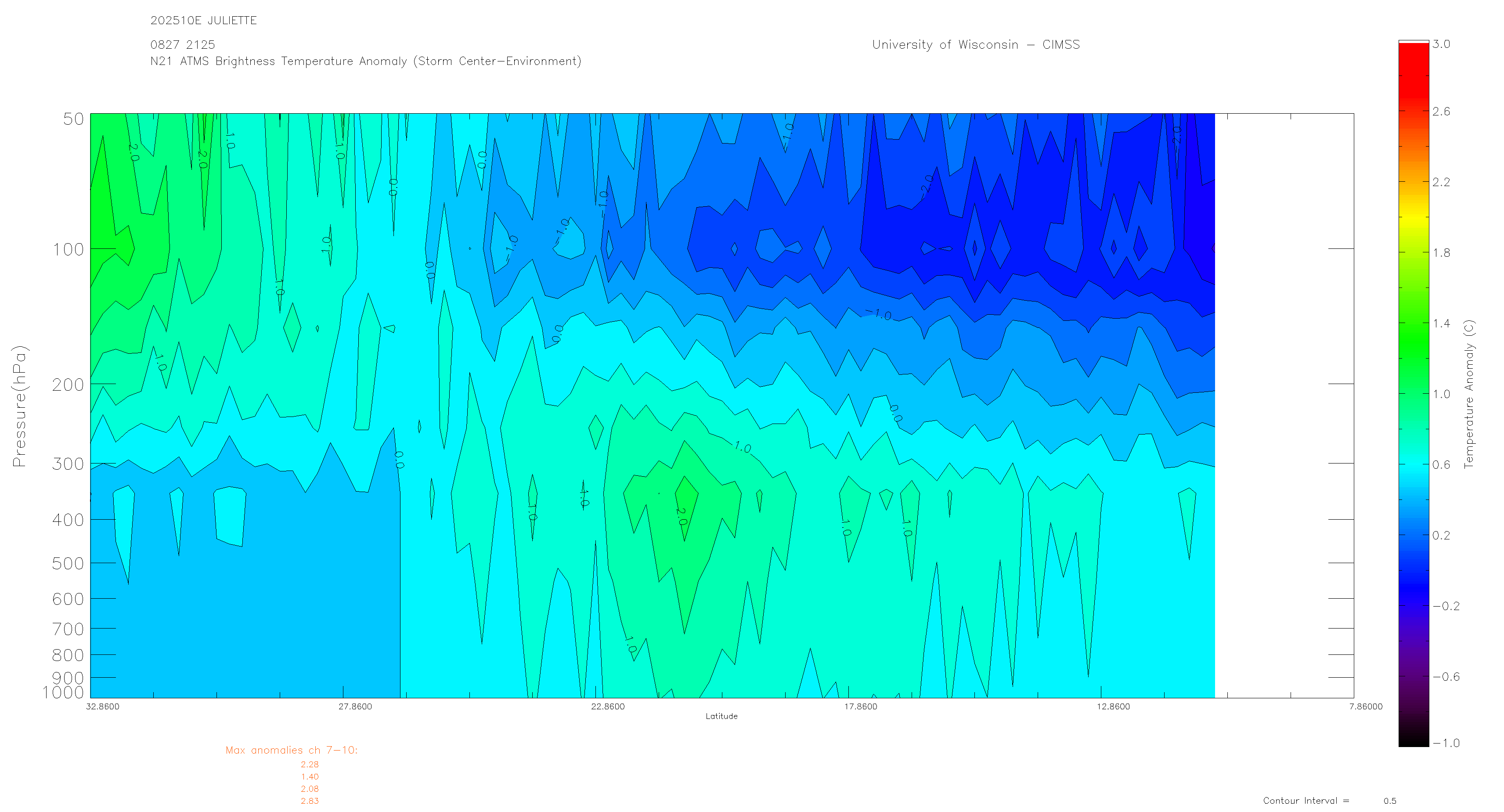This screenshot has height=812, width=1504.
Task: Click the 7.86000 latitude tick label
Action: [x=1366, y=706]
